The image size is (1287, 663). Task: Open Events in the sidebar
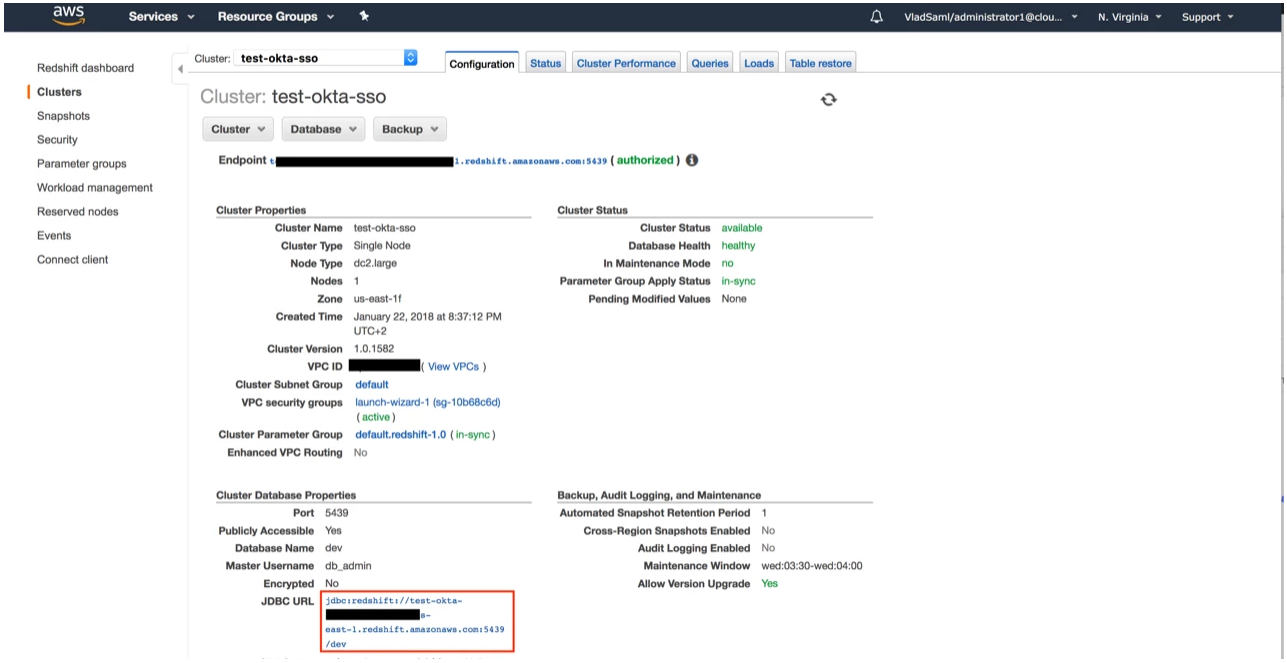click(x=54, y=236)
